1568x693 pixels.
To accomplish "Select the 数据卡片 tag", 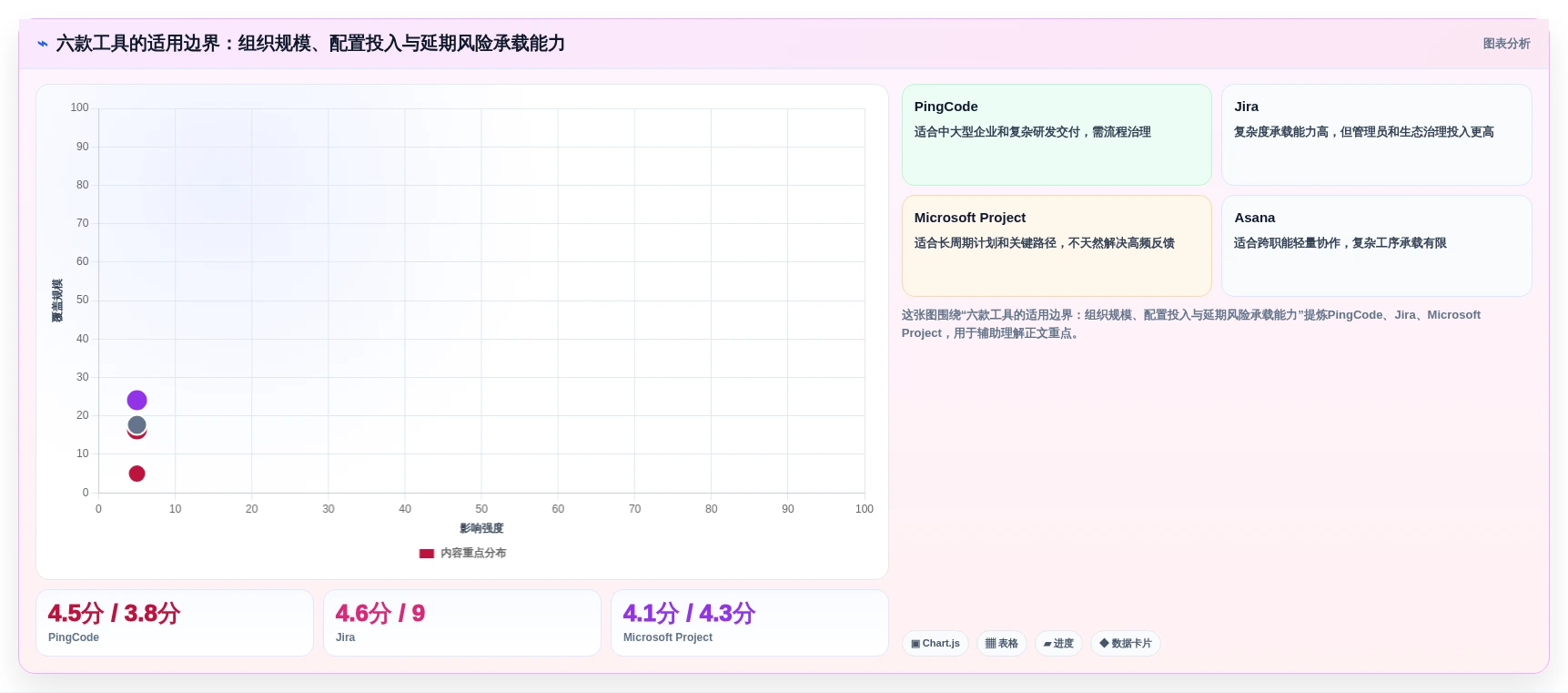I will (1126, 643).
